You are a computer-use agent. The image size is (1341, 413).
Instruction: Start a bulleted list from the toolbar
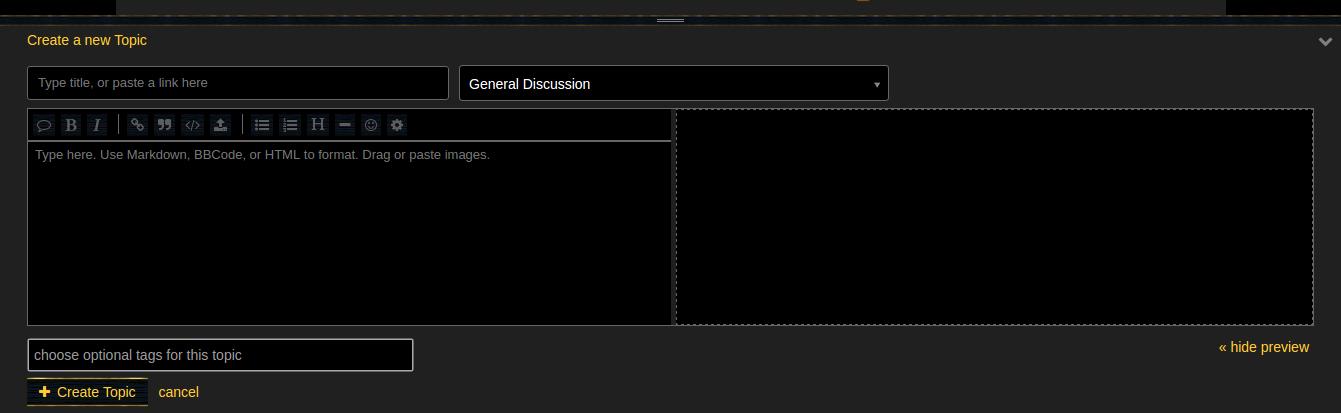(262, 125)
